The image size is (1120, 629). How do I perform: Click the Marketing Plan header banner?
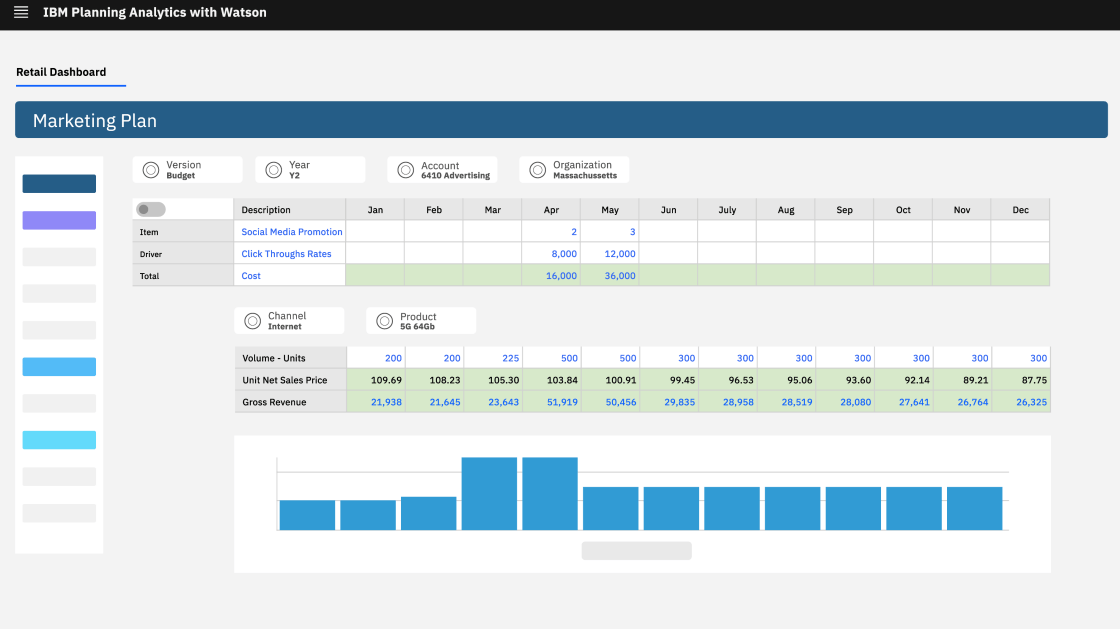(x=561, y=120)
